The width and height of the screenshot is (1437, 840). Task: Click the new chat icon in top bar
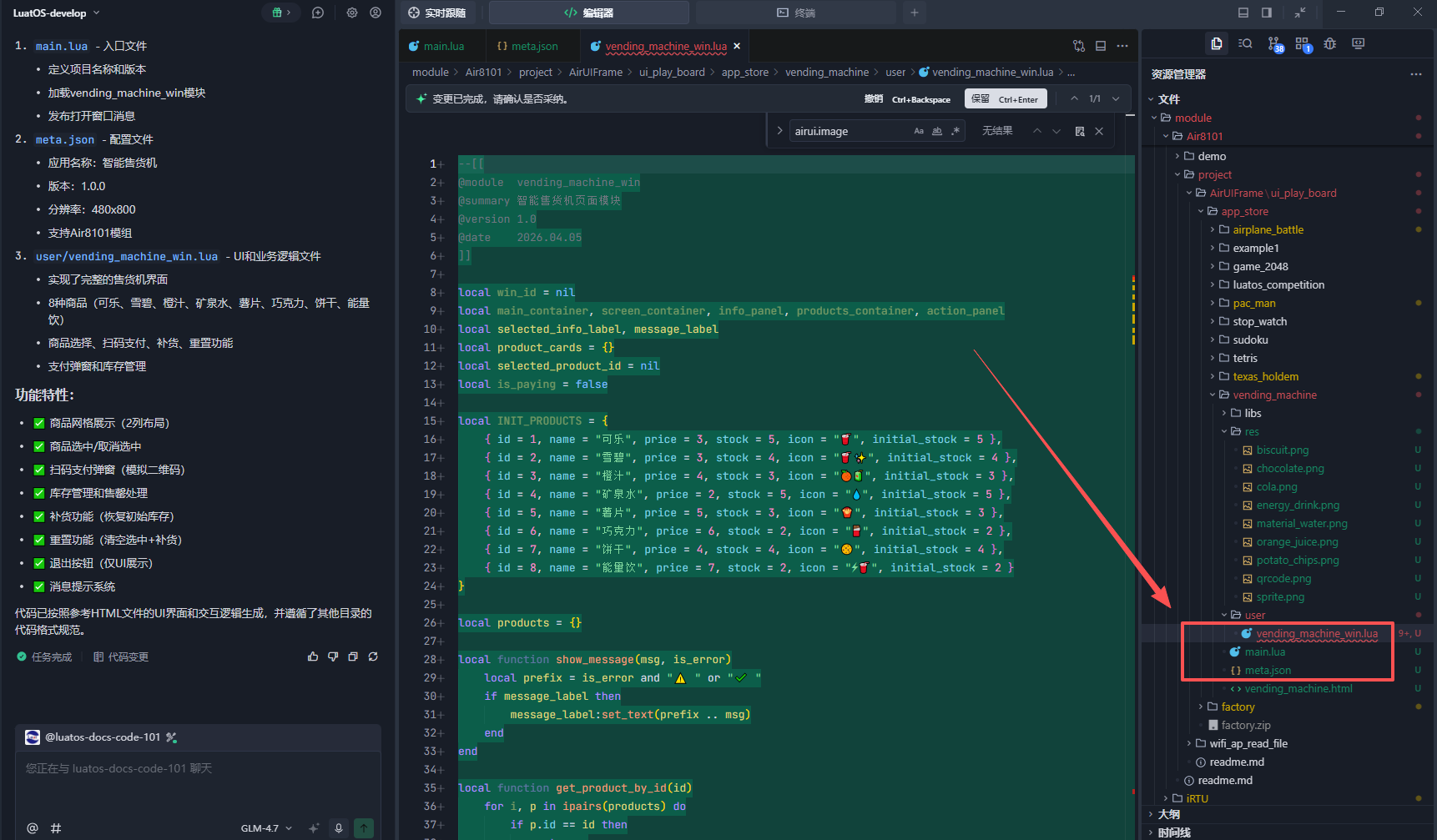(318, 13)
